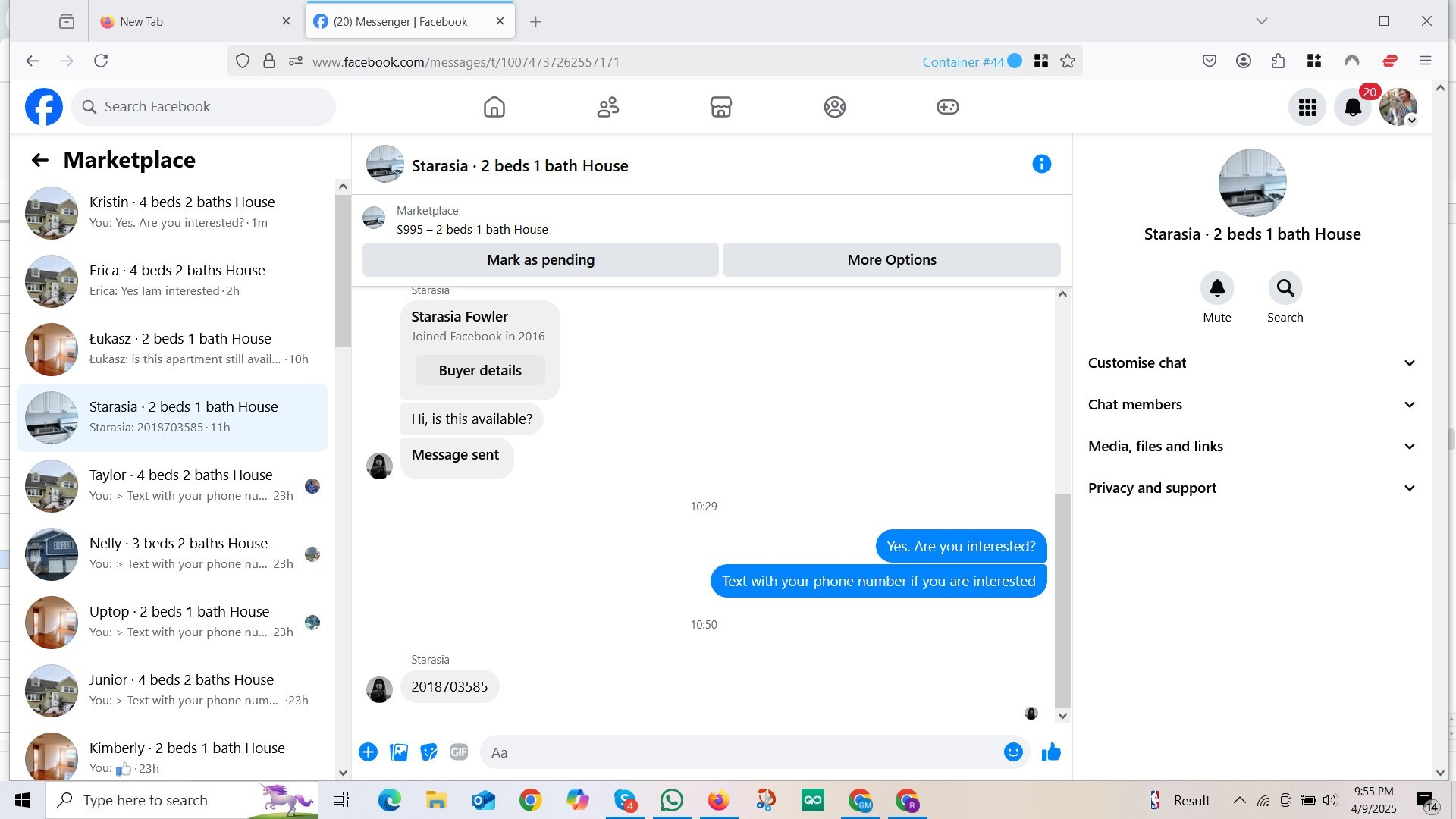
Task: Open Windows Start menu
Action: pyautogui.click(x=23, y=800)
